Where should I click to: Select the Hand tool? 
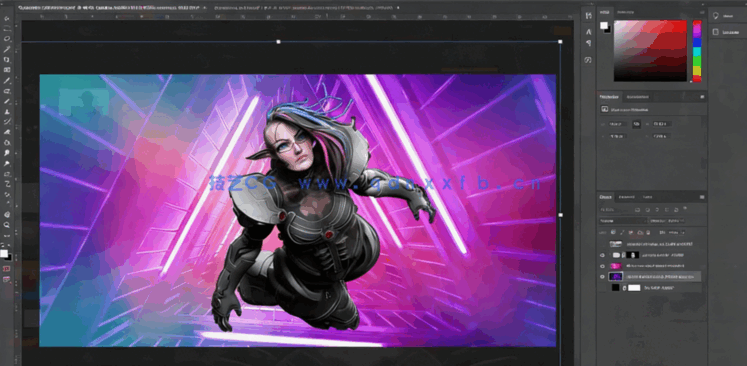[x=7, y=215]
